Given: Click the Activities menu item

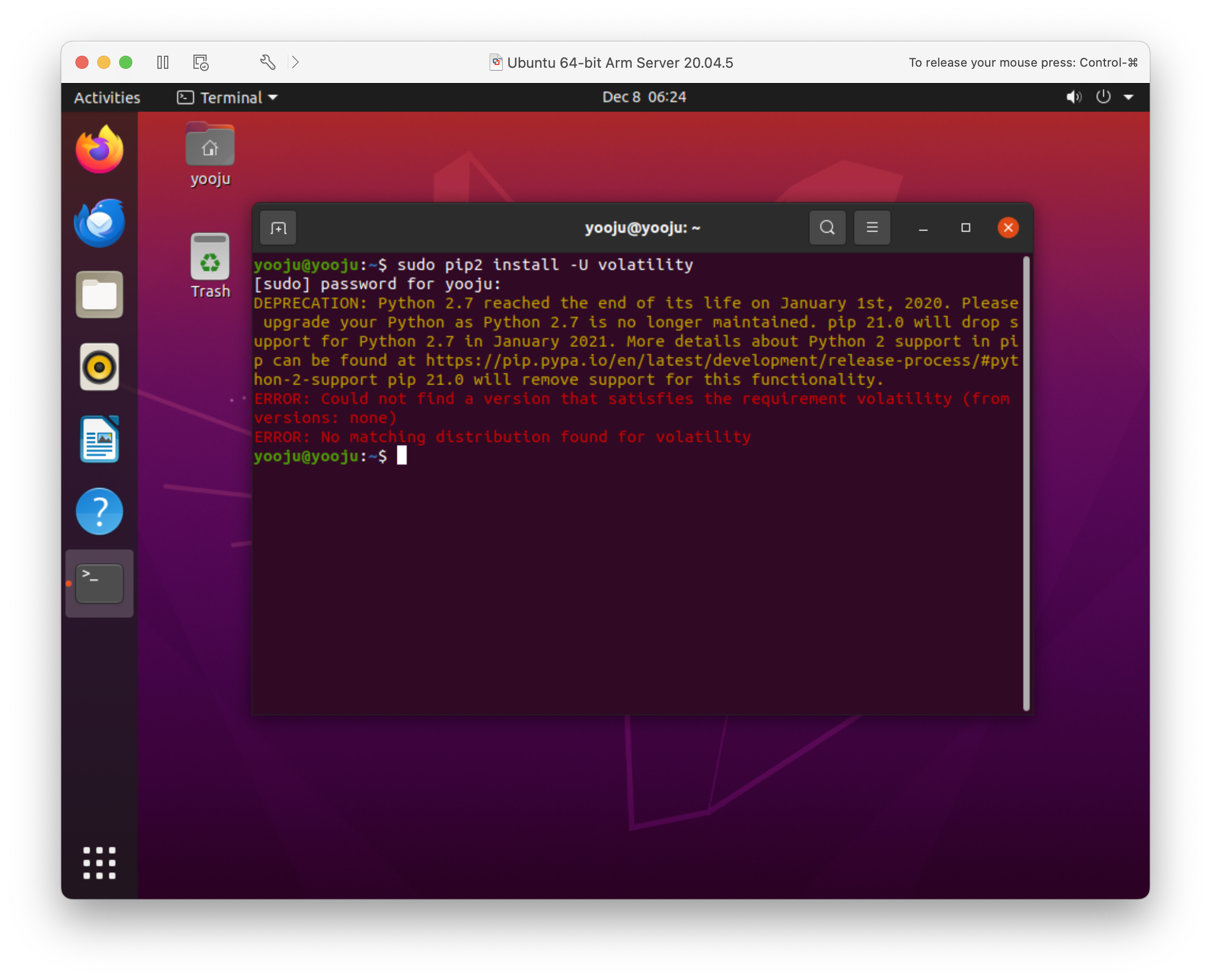Looking at the screenshot, I should (x=107, y=98).
